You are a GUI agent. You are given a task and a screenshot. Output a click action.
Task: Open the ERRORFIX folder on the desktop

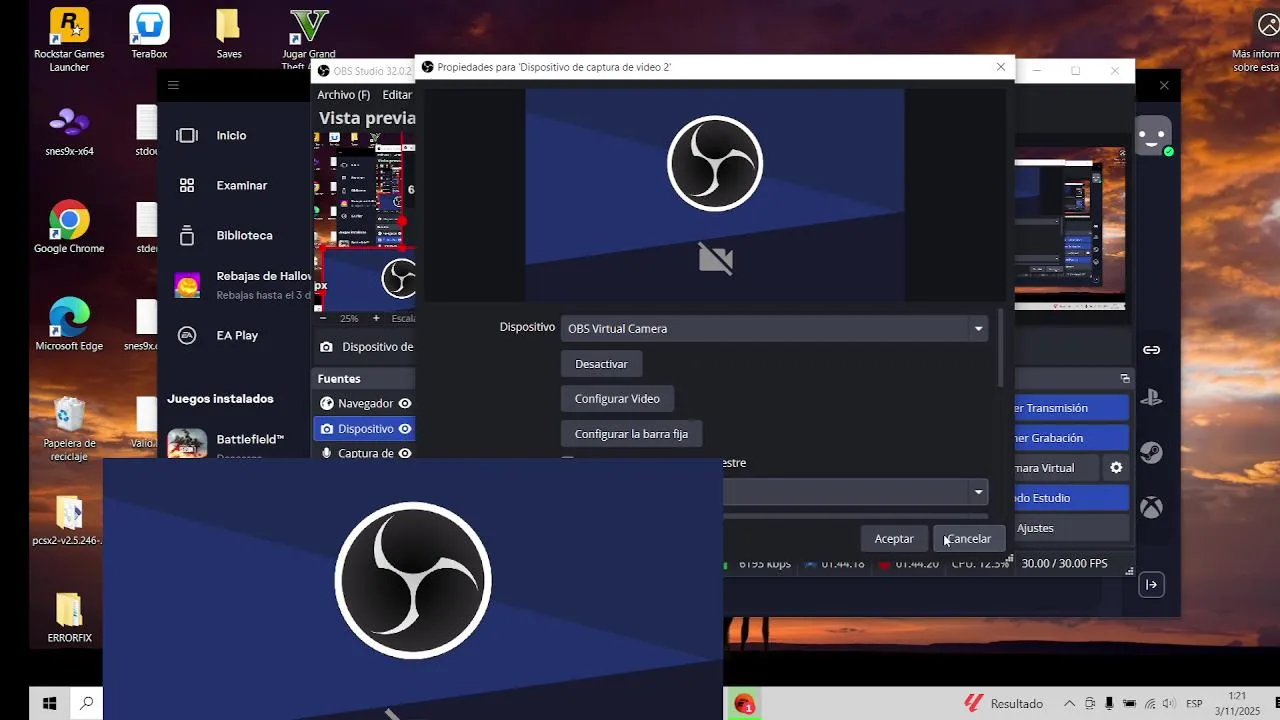pos(69,617)
